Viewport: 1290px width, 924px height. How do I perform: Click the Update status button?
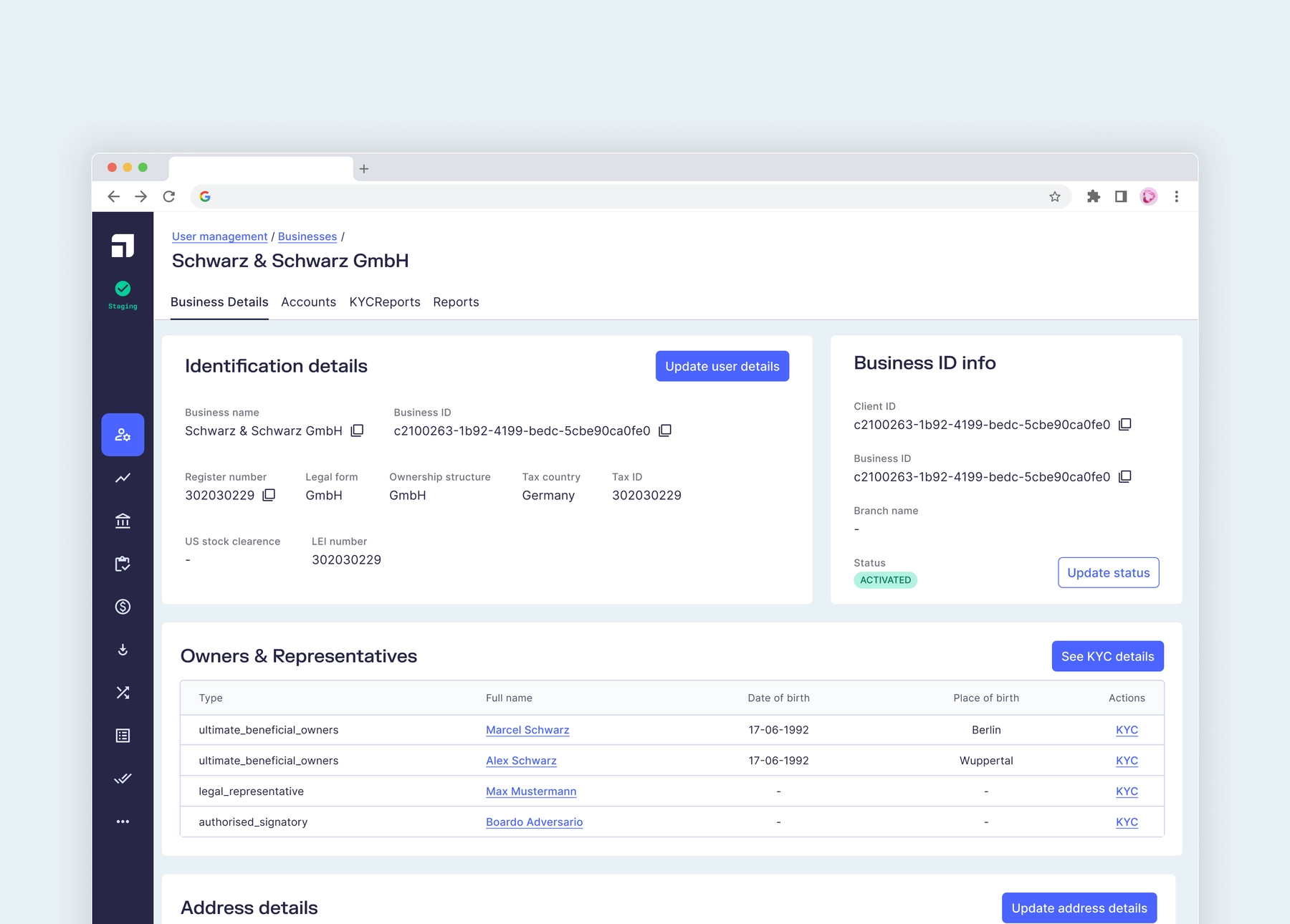point(1108,572)
